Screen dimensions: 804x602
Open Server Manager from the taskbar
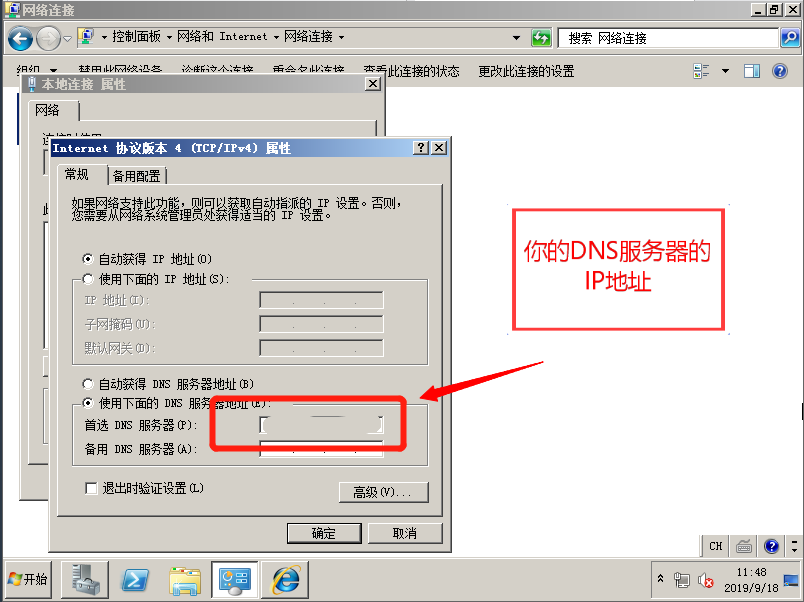point(85,579)
